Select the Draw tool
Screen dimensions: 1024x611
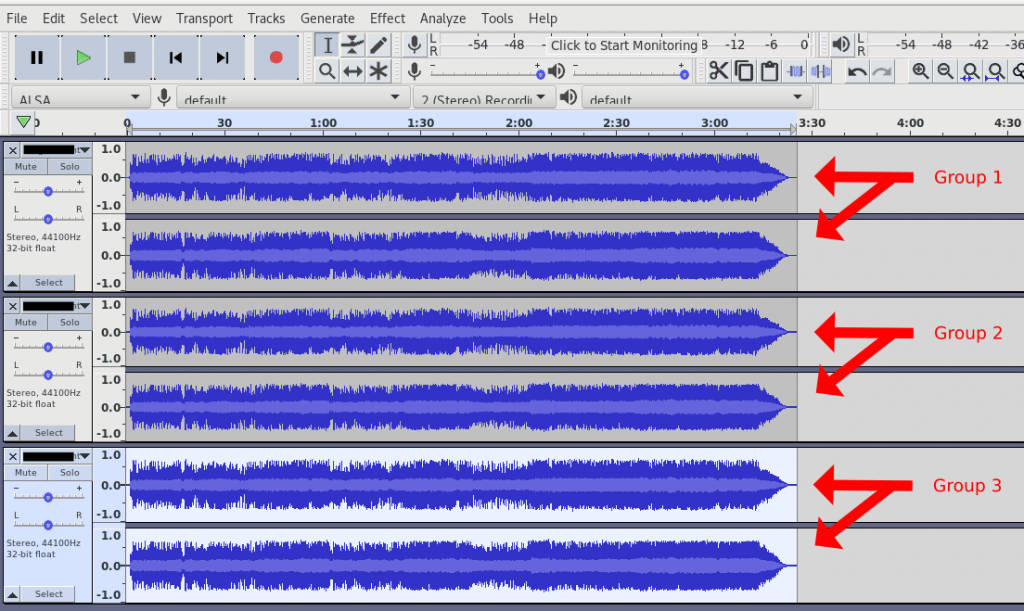(377, 45)
